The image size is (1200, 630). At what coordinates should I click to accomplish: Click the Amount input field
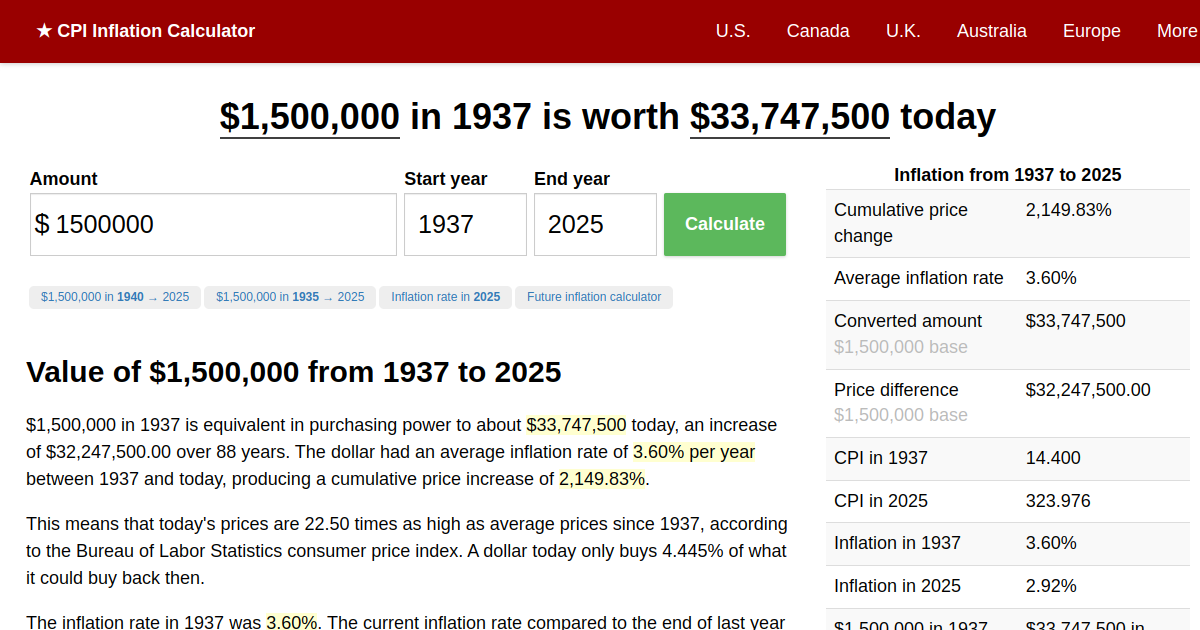(x=213, y=224)
